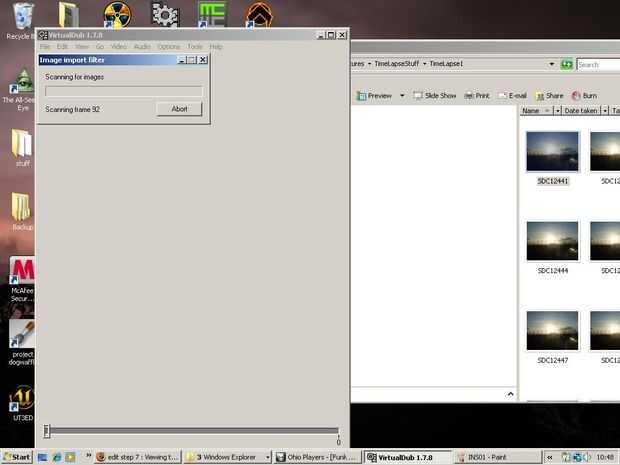Expand quick launch overflow chevron
Image resolution: width=620 pixels, height=465 pixels.
coord(89,456)
